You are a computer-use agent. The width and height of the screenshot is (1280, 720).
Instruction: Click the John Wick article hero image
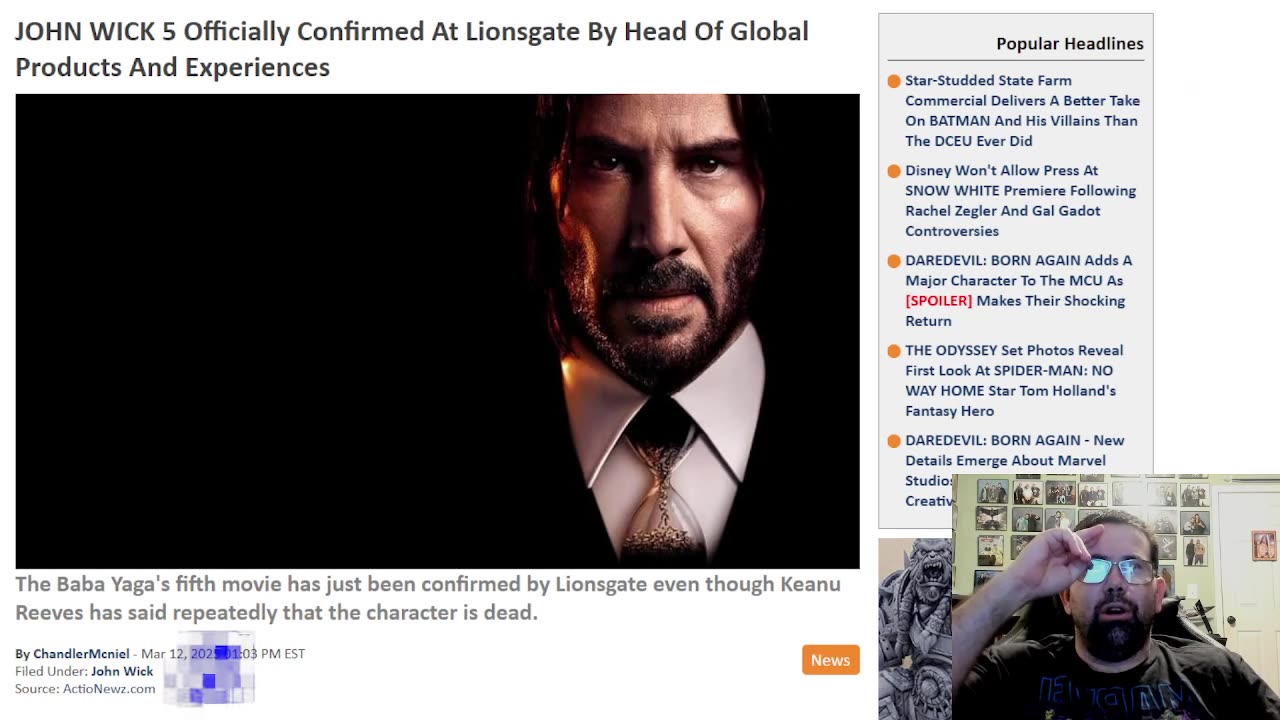point(437,331)
